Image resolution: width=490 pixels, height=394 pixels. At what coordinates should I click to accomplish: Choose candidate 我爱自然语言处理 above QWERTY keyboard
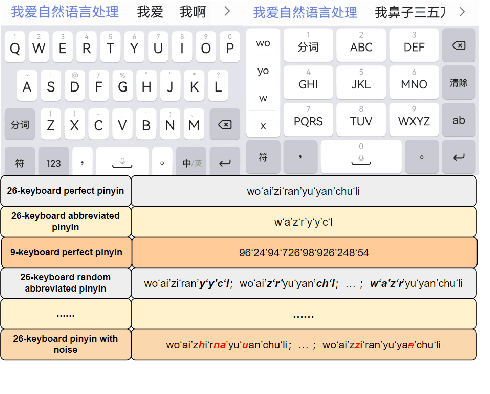click(65, 12)
